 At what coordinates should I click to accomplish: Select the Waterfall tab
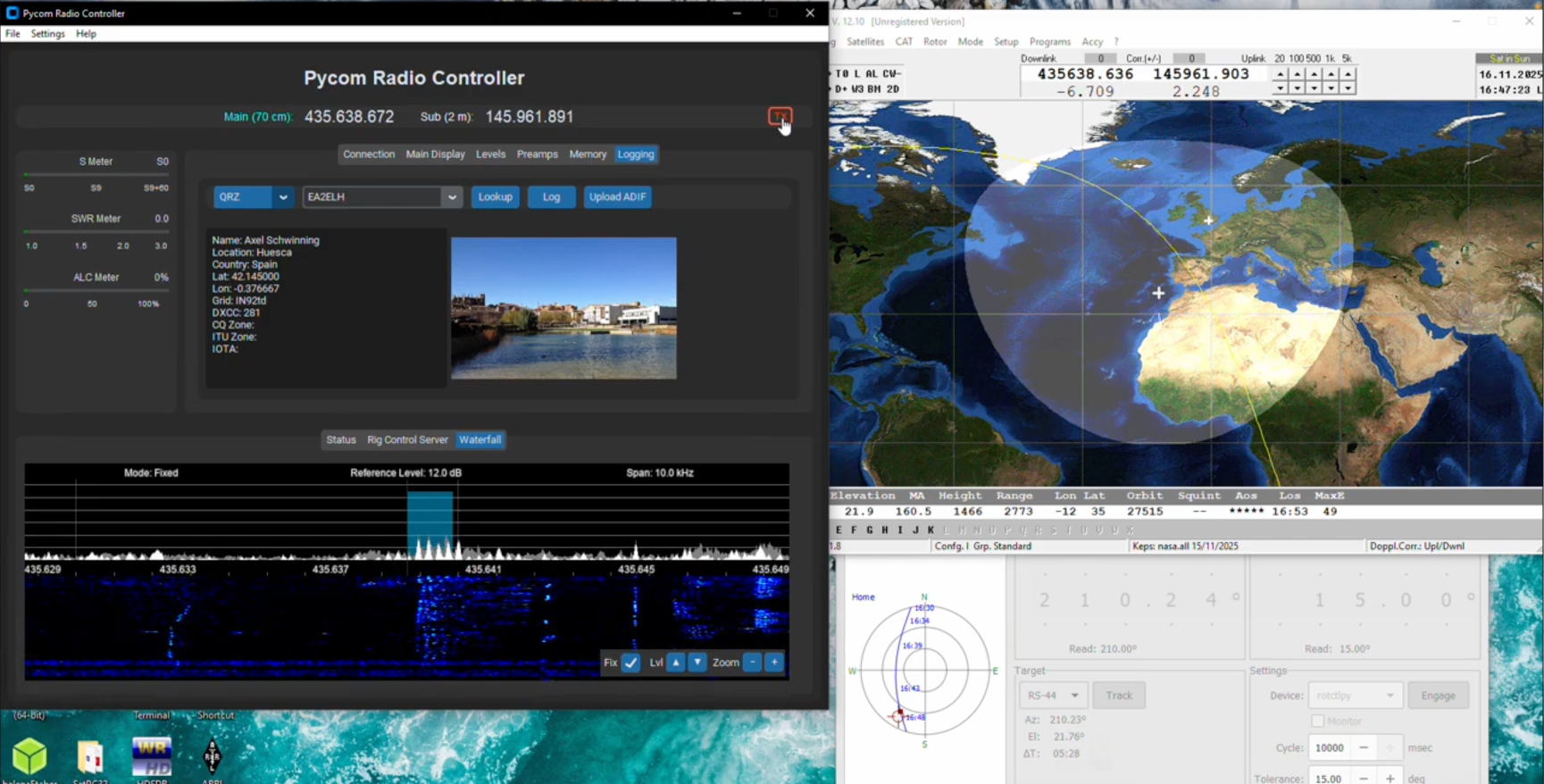click(x=480, y=440)
